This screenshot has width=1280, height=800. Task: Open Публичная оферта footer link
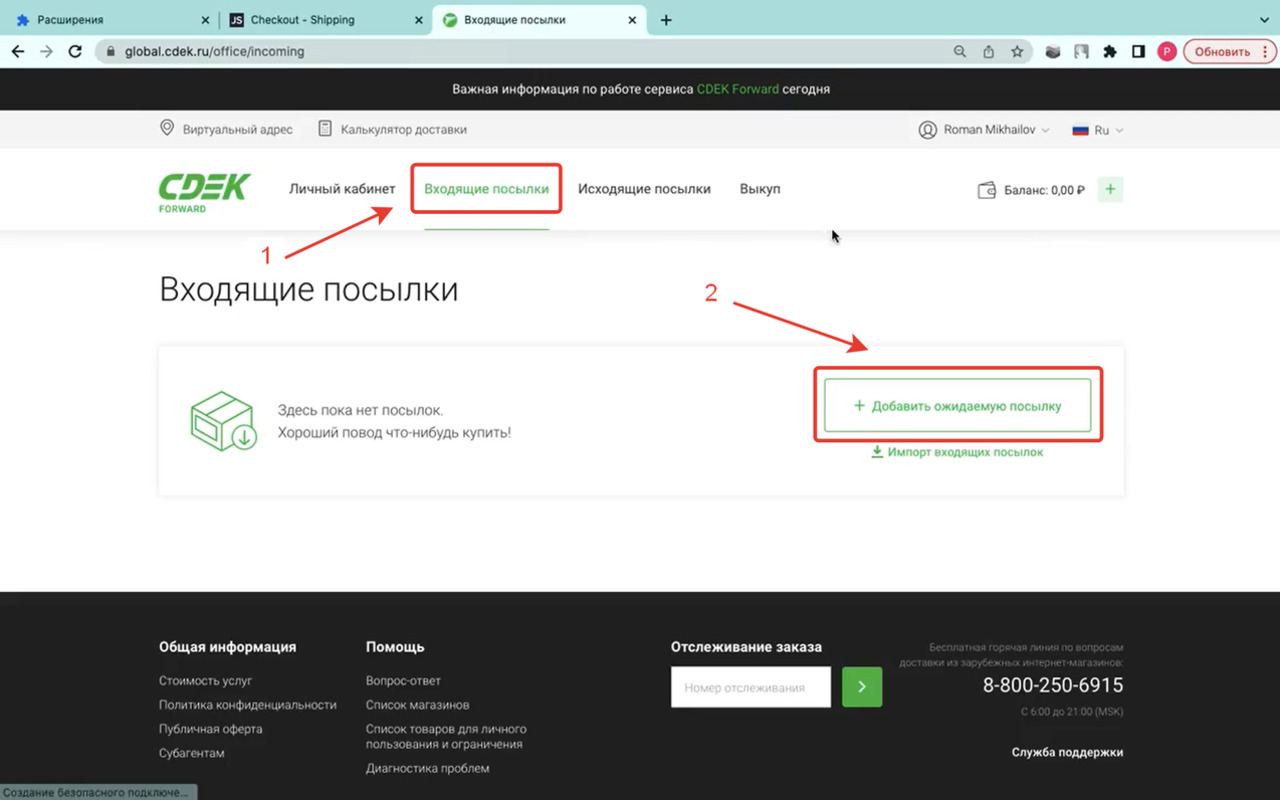pos(211,729)
